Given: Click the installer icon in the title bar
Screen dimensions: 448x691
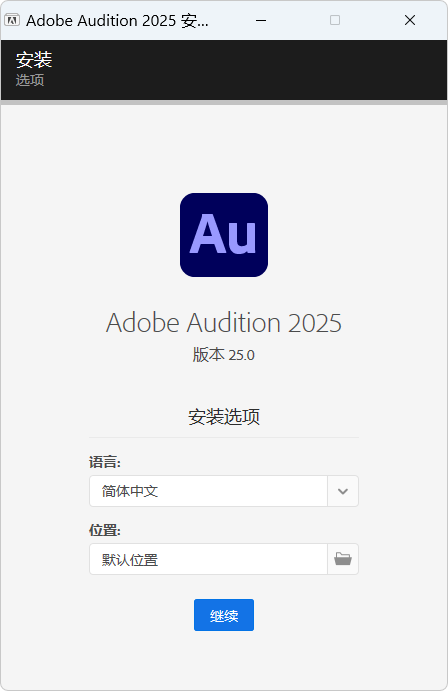Looking at the screenshot, I should [12, 20].
